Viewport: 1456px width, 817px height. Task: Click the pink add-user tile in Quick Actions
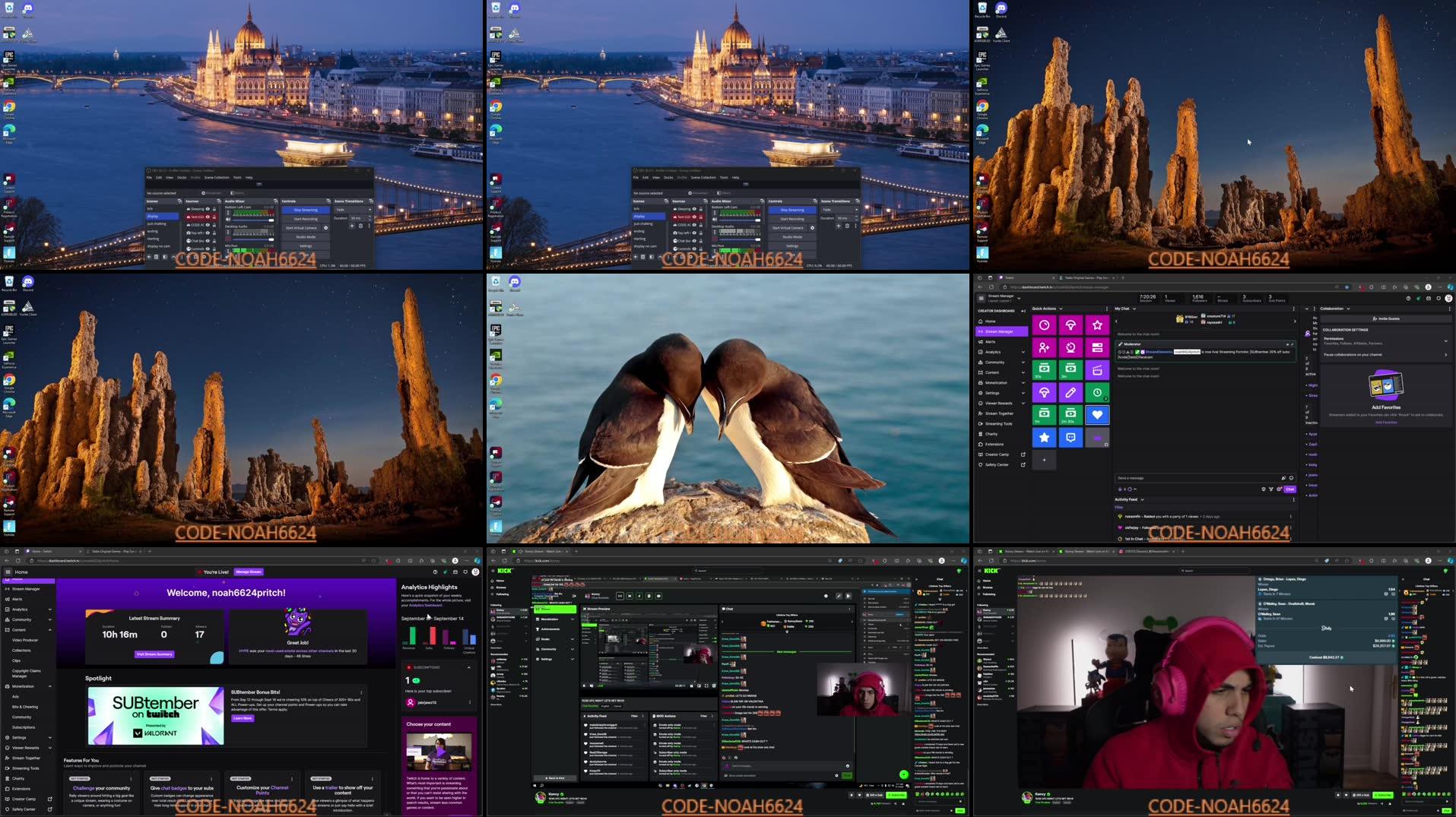pyautogui.click(x=1044, y=347)
